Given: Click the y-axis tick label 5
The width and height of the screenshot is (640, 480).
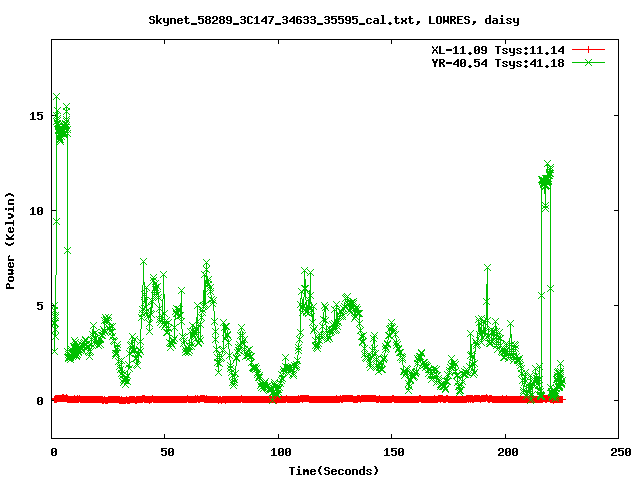Looking at the screenshot, I should pyautogui.click(x=40, y=306).
